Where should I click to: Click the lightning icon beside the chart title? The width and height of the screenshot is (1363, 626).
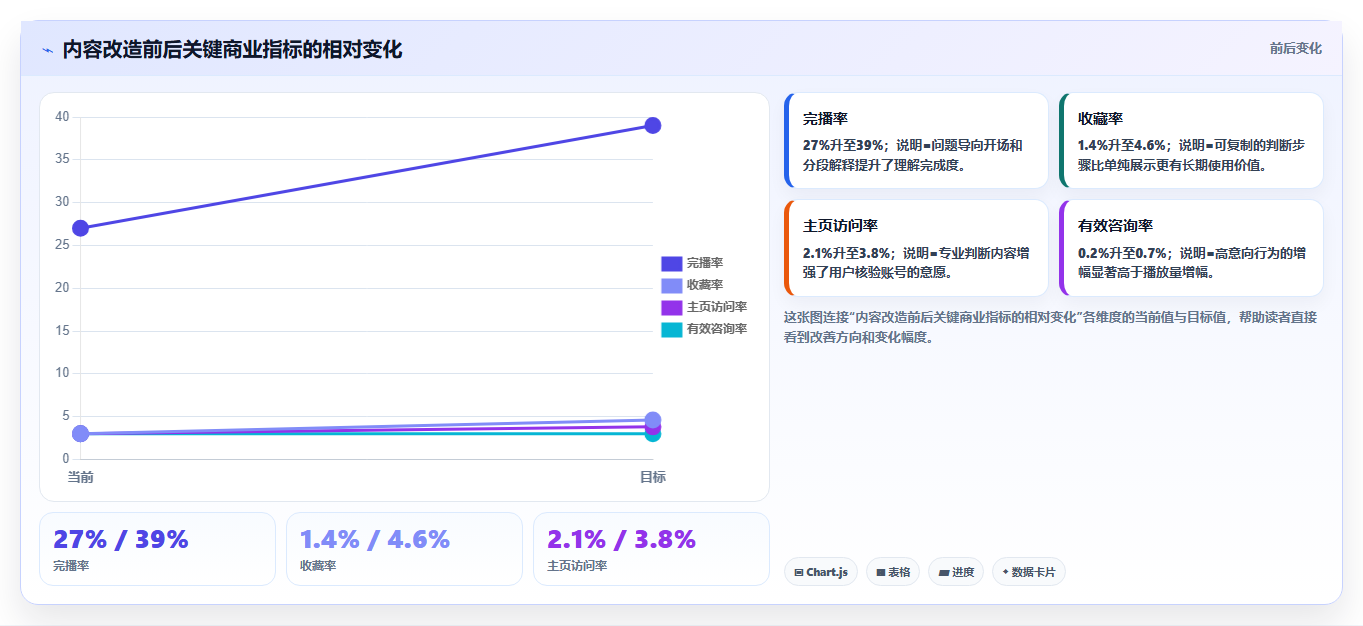(47, 50)
